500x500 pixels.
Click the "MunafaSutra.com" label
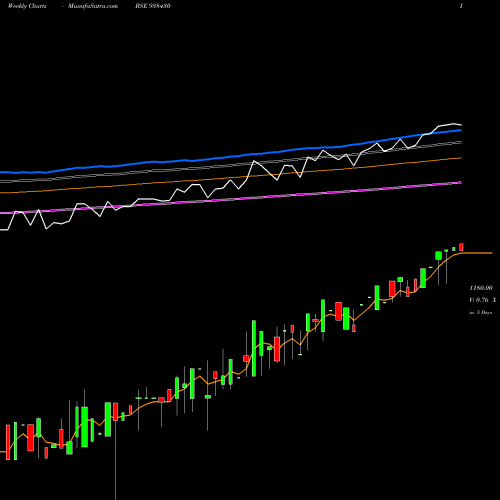[93, 6]
